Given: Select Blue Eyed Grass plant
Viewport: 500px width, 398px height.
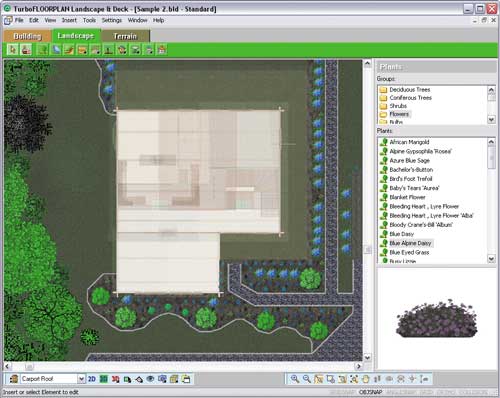Looking at the screenshot, I should pos(409,252).
